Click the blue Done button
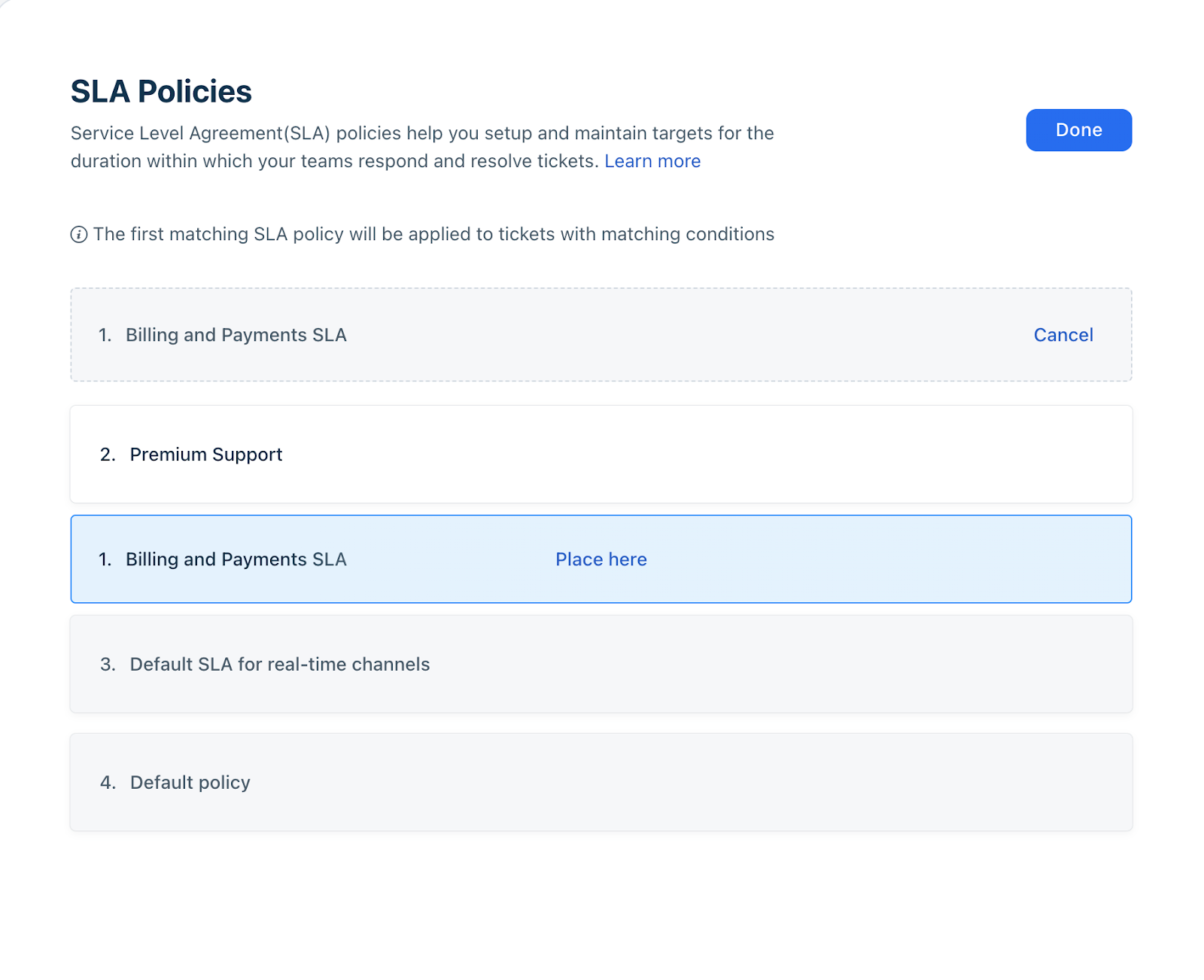 pyautogui.click(x=1078, y=130)
